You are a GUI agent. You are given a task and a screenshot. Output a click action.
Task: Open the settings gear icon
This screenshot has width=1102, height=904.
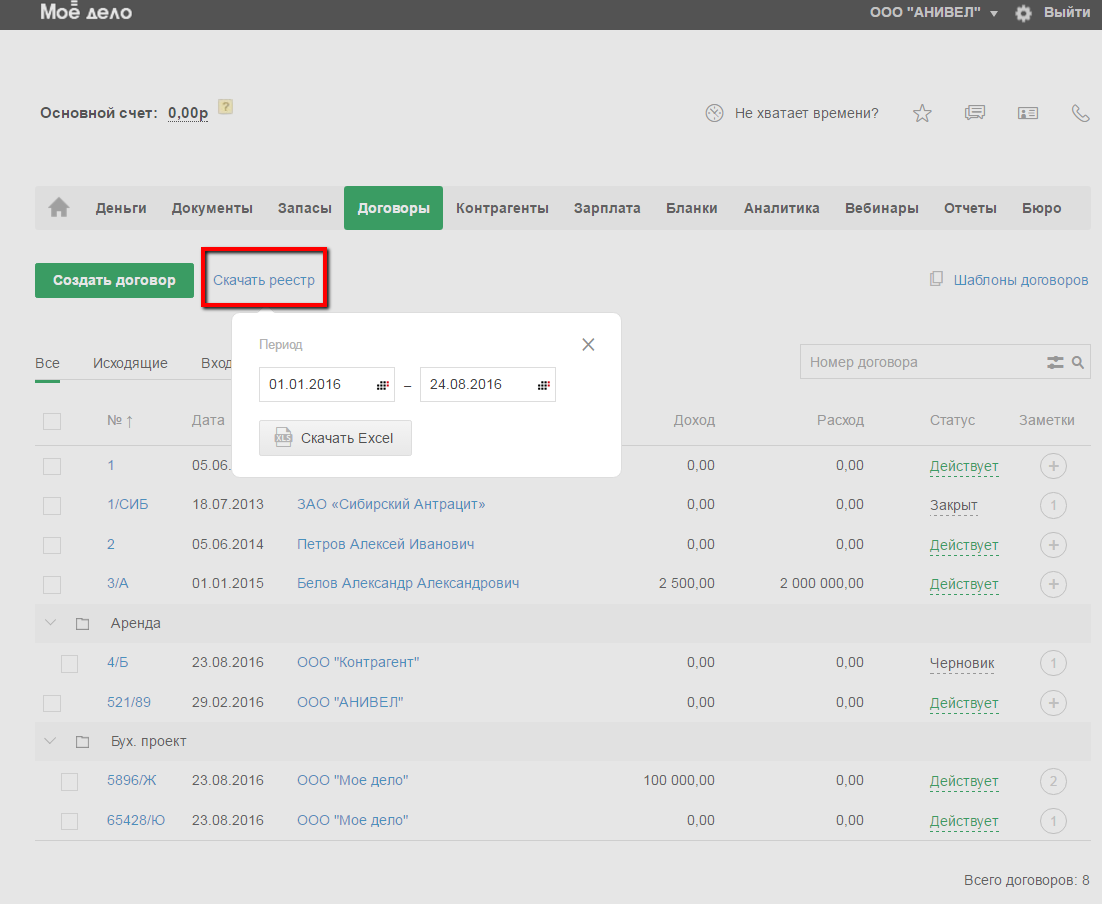point(1023,13)
